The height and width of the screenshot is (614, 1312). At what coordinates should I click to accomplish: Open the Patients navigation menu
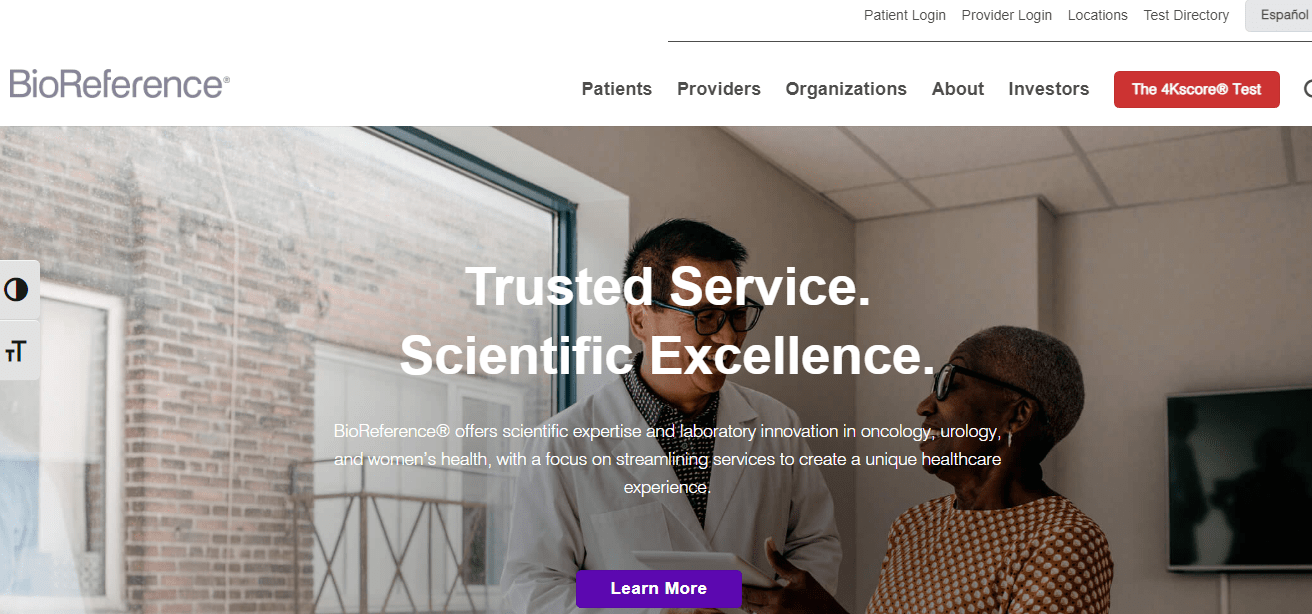pyautogui.click(x=616, y=89)
